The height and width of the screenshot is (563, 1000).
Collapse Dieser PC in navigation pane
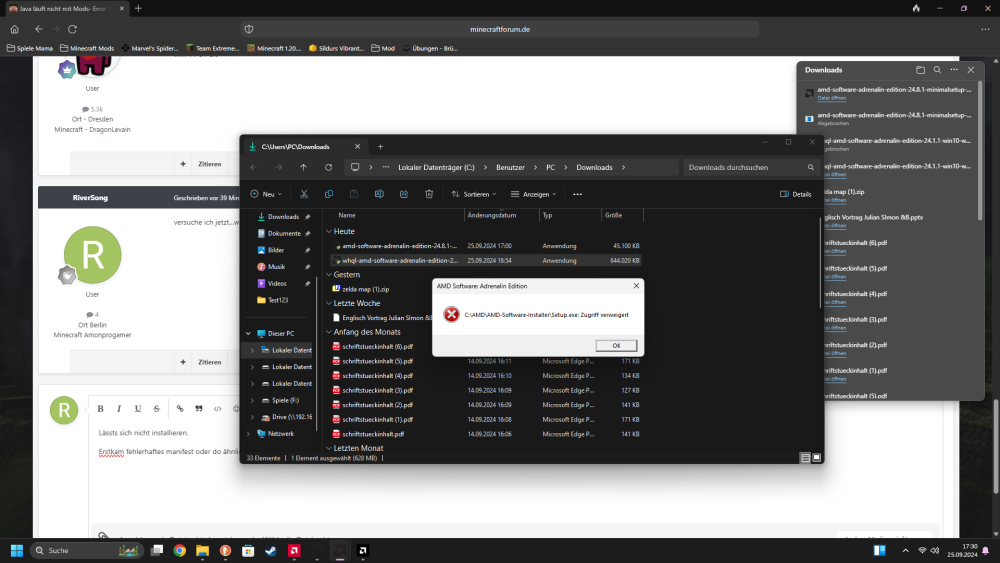(x=248, y=333)
